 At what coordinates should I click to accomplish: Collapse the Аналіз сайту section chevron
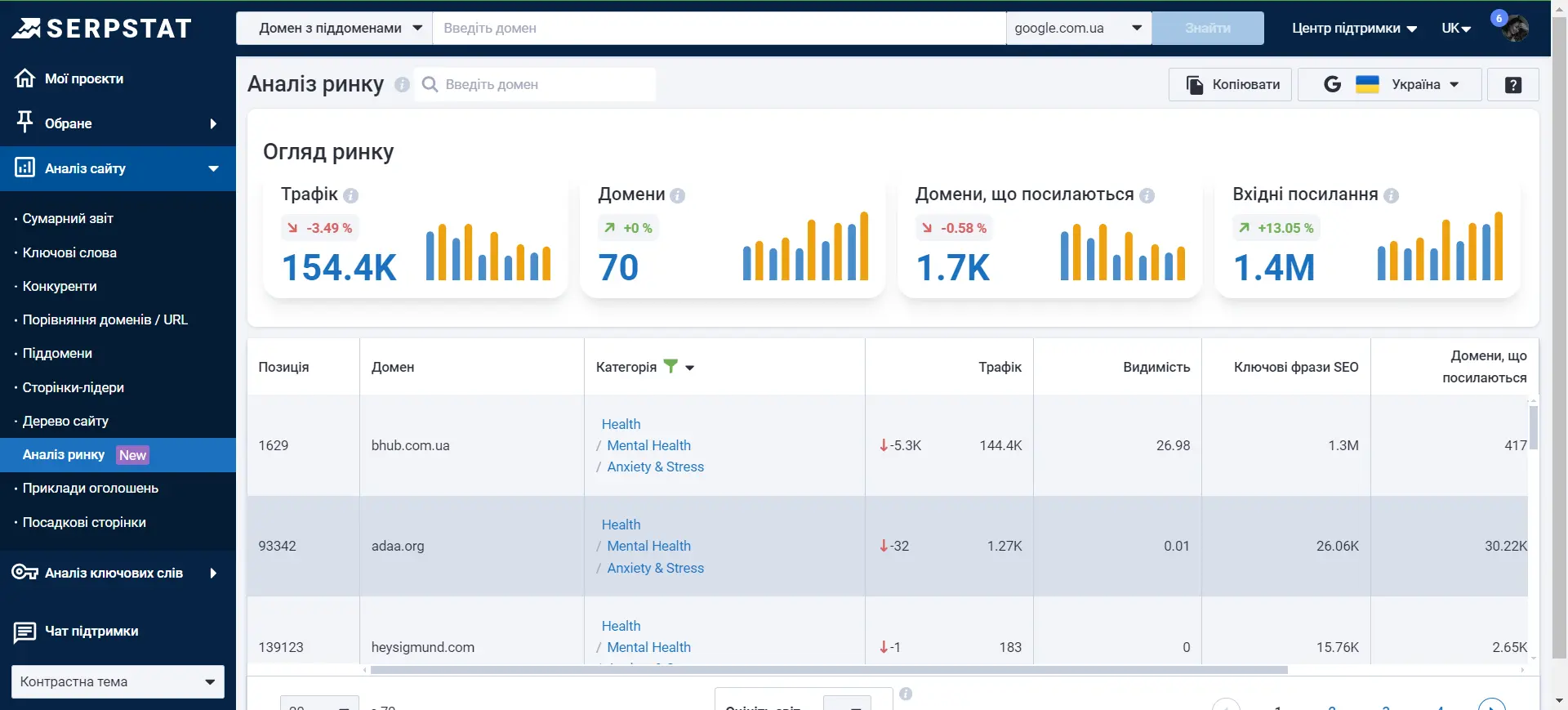pos(213,168)
